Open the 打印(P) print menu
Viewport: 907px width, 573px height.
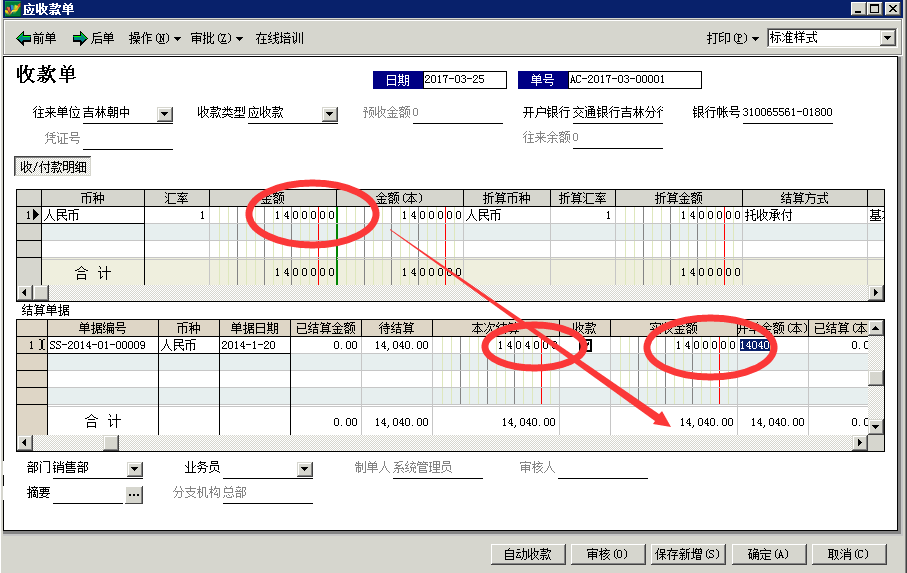[732, 38]
